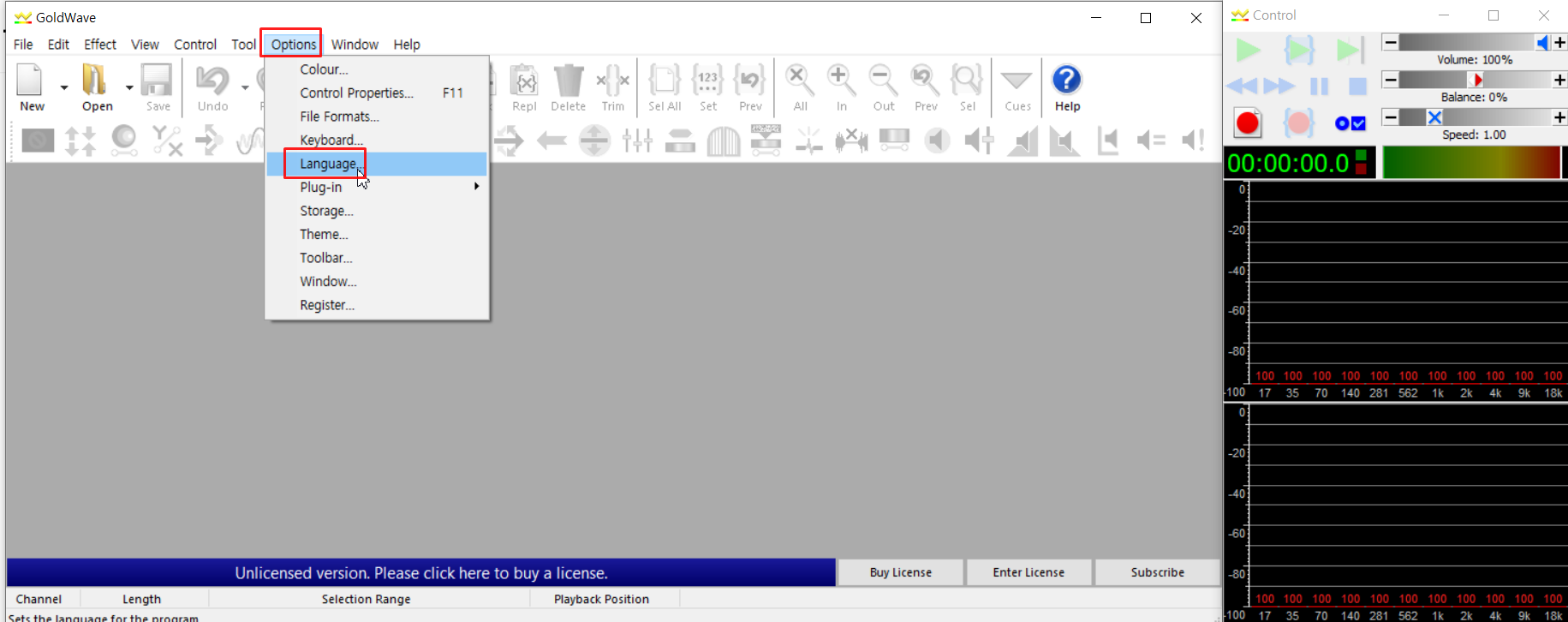Choose Theme in the Options menu
Screen dimensions: 1568x622
tap(377, 234)
